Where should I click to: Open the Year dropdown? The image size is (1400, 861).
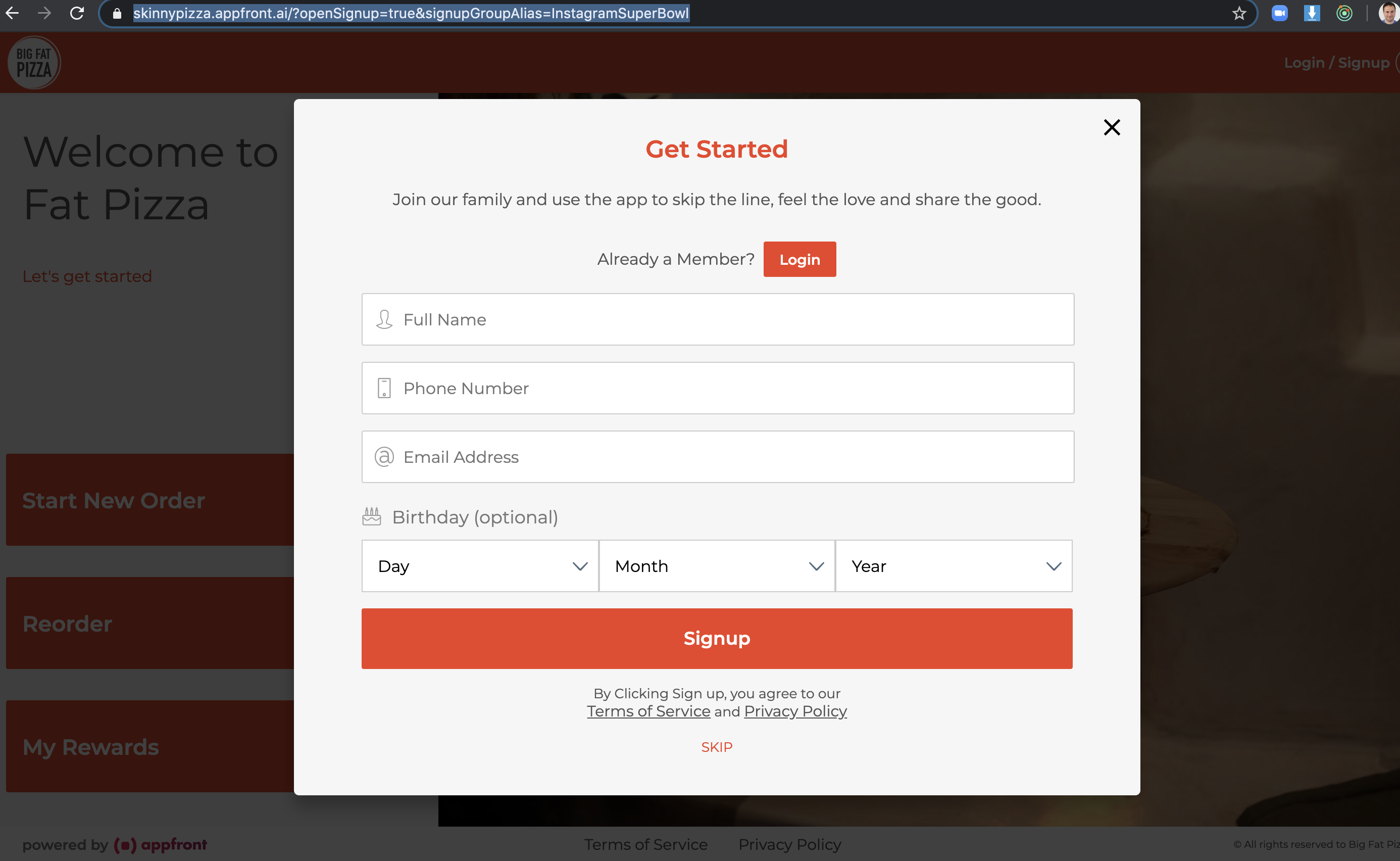click(954, 566)
